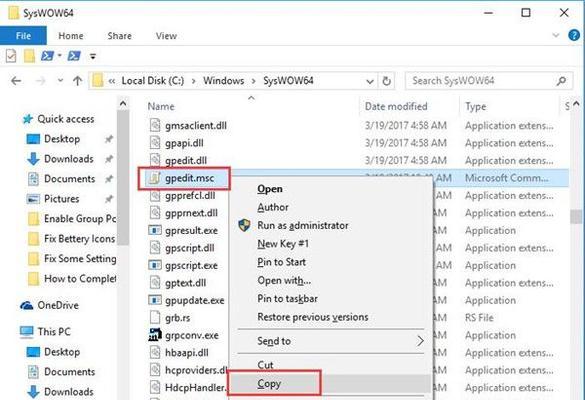
Task: Click the New folder icon in quick access toolbar
Action: click(x=29, y=56)
